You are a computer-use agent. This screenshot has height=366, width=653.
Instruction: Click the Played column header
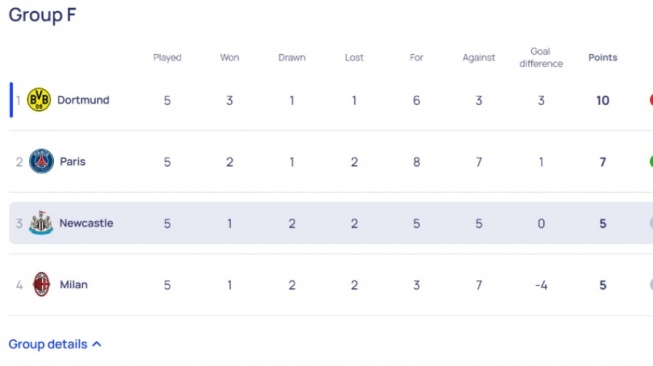pyautogui.click(x=167, y=57)
